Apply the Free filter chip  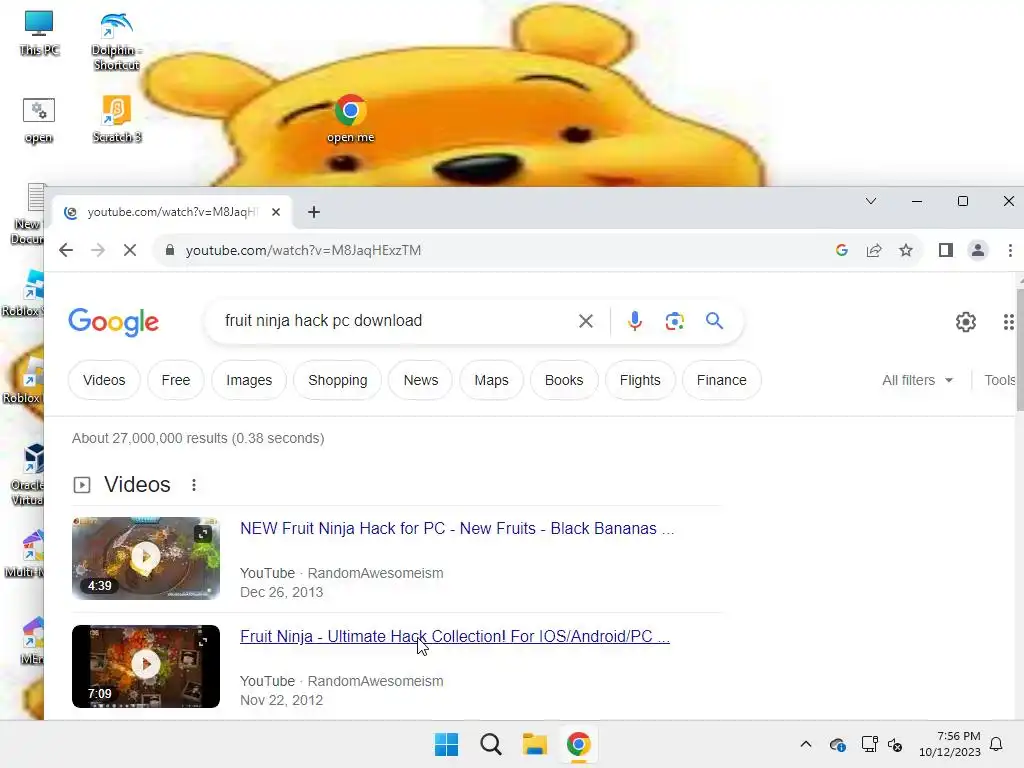coord(176,380)
